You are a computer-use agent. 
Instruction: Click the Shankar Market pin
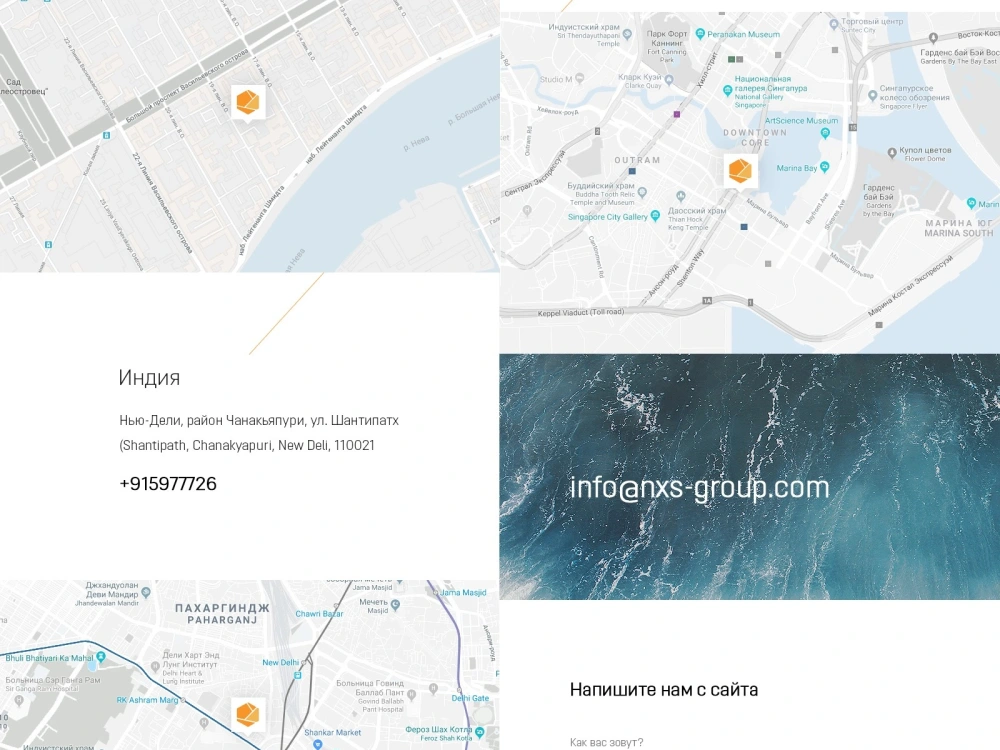[318, 744]
